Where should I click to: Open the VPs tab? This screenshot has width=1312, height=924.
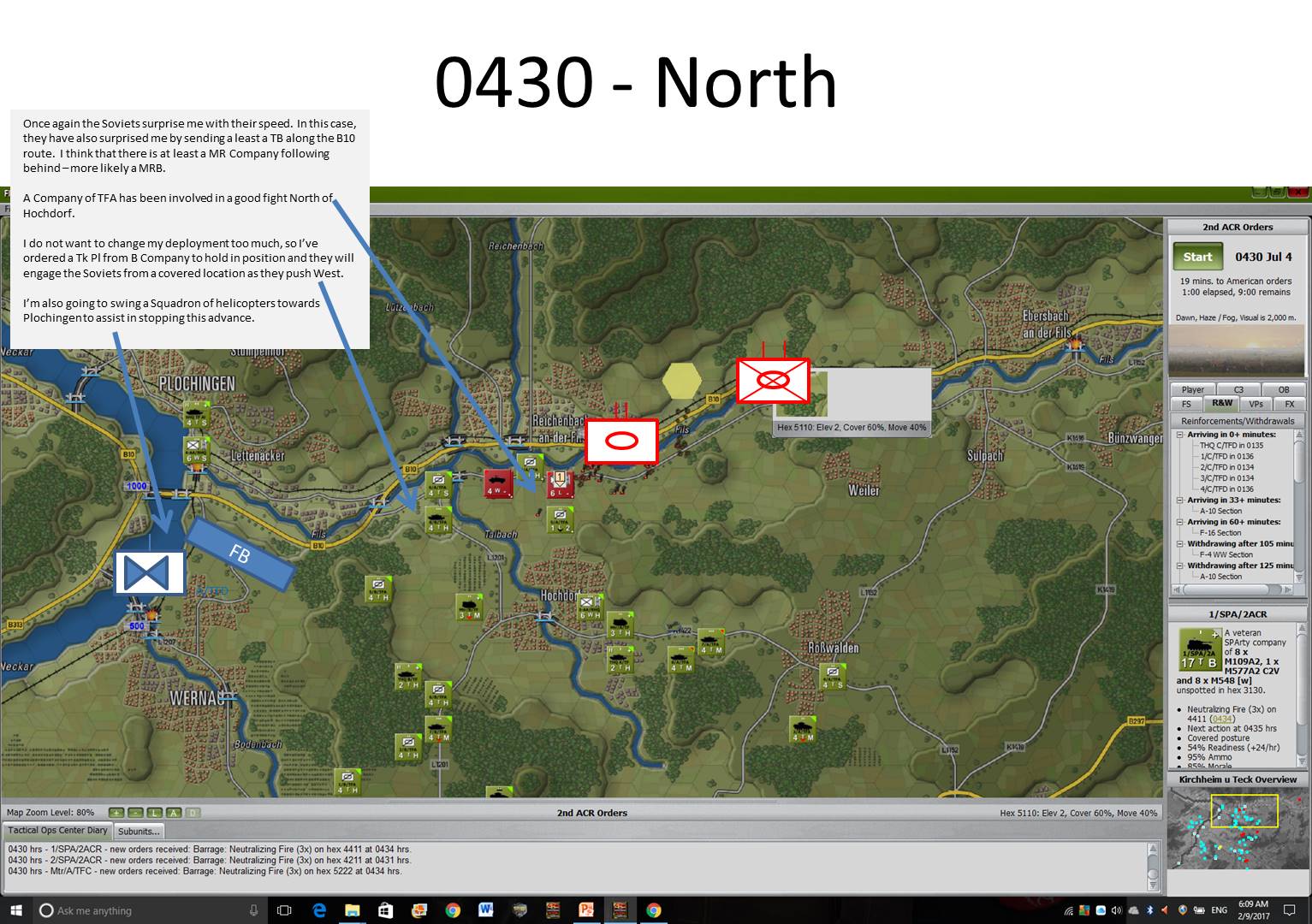[x=1256, y=404]
